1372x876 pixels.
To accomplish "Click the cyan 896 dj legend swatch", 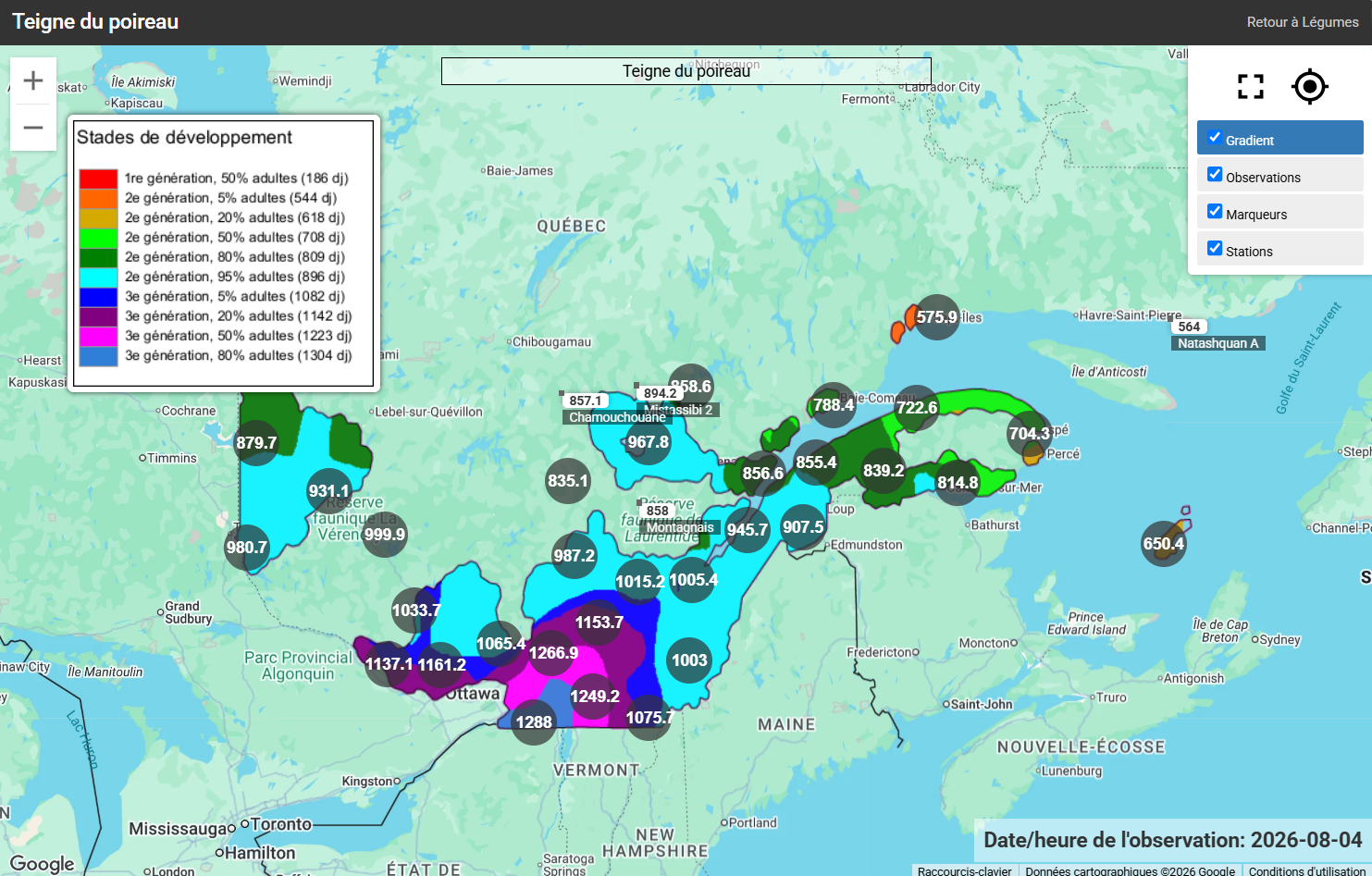I will (x=98, y=277).
